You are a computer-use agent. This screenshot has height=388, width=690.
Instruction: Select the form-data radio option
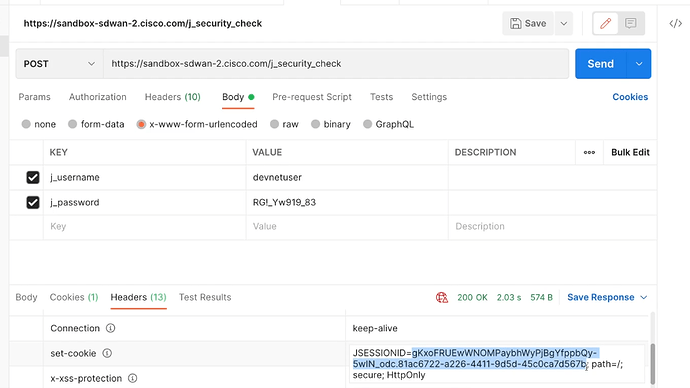pos(73,124)
